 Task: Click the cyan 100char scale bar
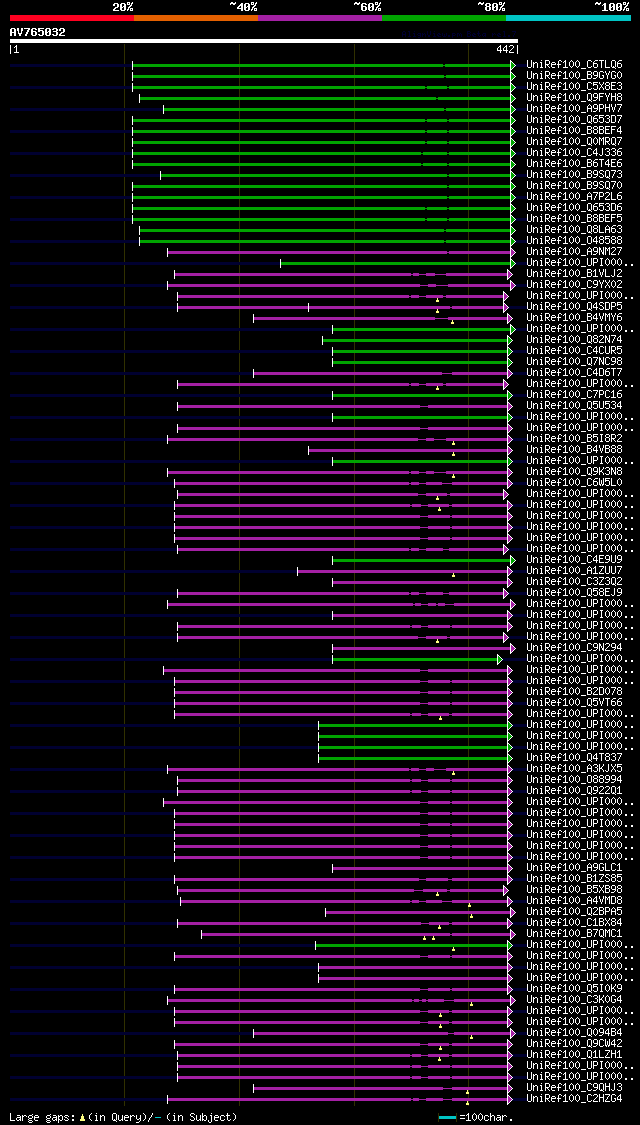[447, 1118]
